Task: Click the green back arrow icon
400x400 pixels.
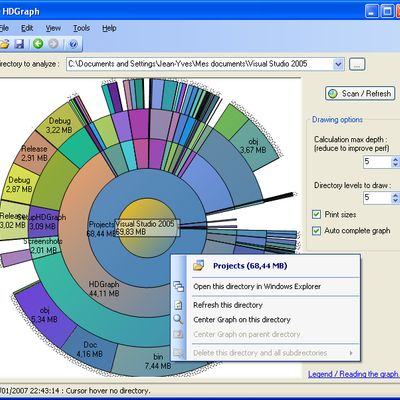Action: click(x=38, y=44)
